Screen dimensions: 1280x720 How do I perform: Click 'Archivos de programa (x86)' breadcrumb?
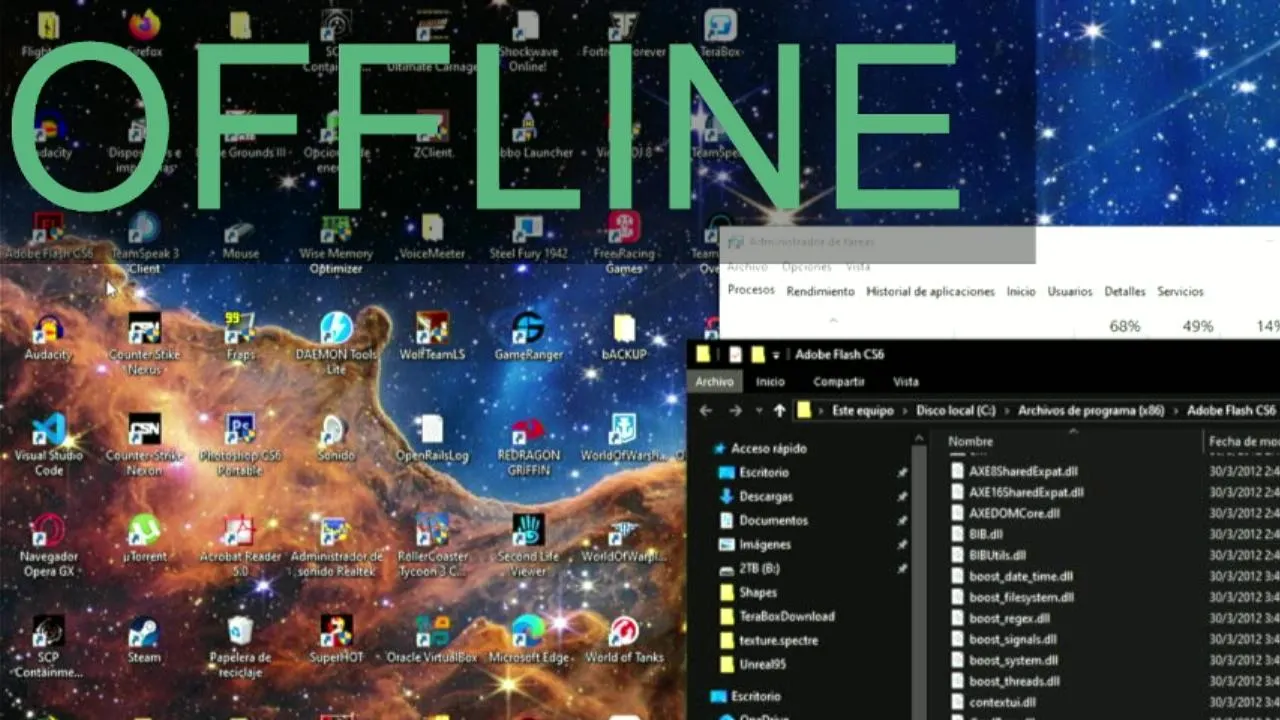(1091, 411)
